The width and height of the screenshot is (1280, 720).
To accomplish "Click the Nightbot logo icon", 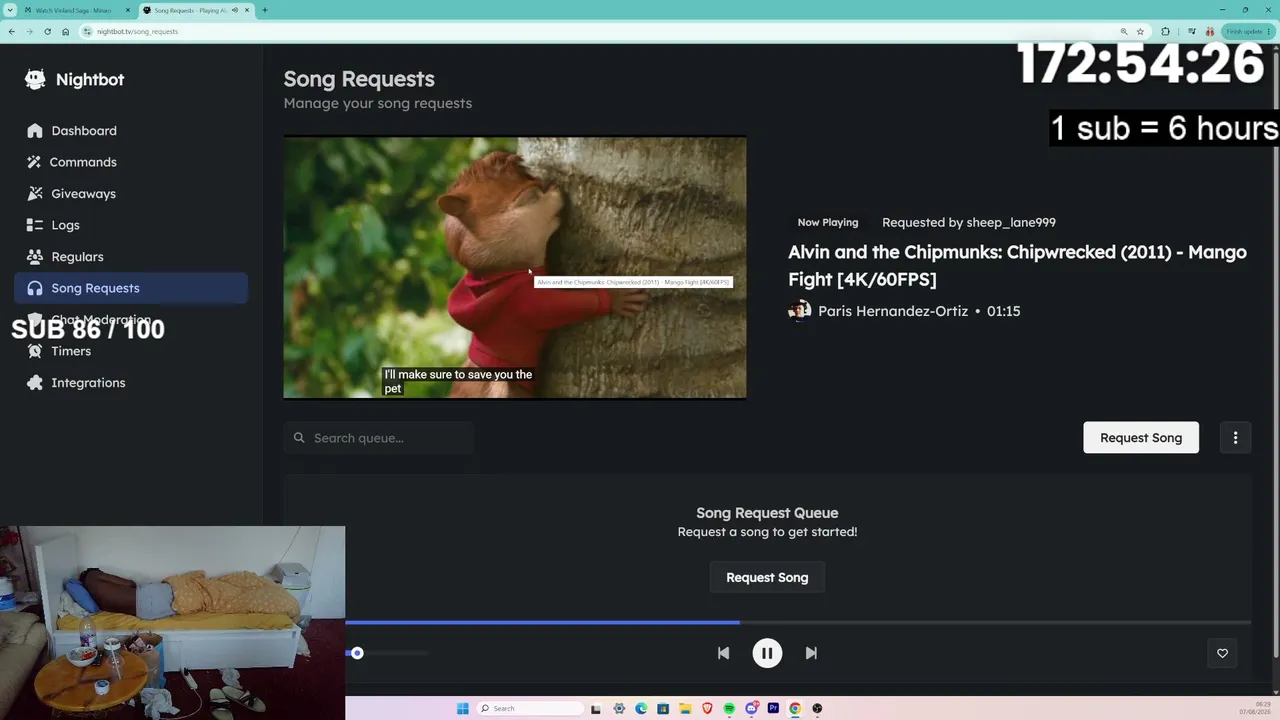I will tap(35, 80).
